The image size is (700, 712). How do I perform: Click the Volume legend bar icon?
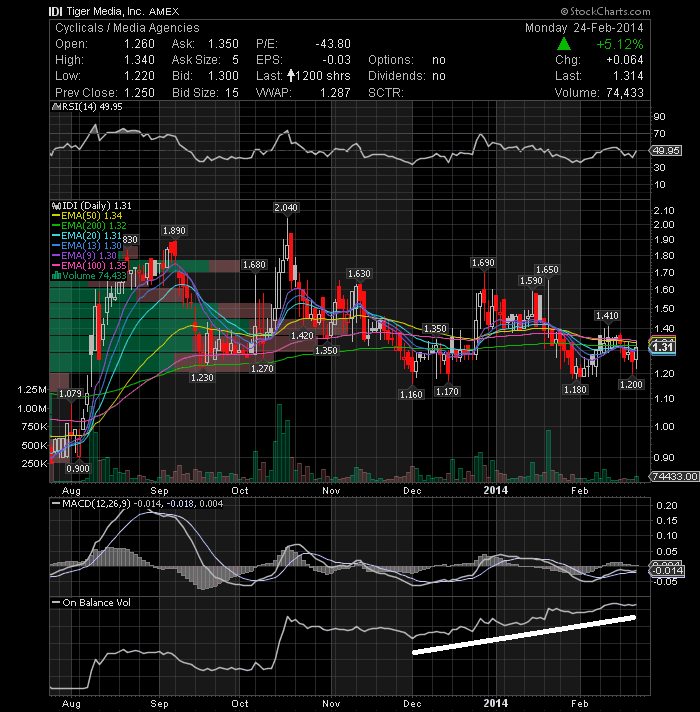coord(56,276)
